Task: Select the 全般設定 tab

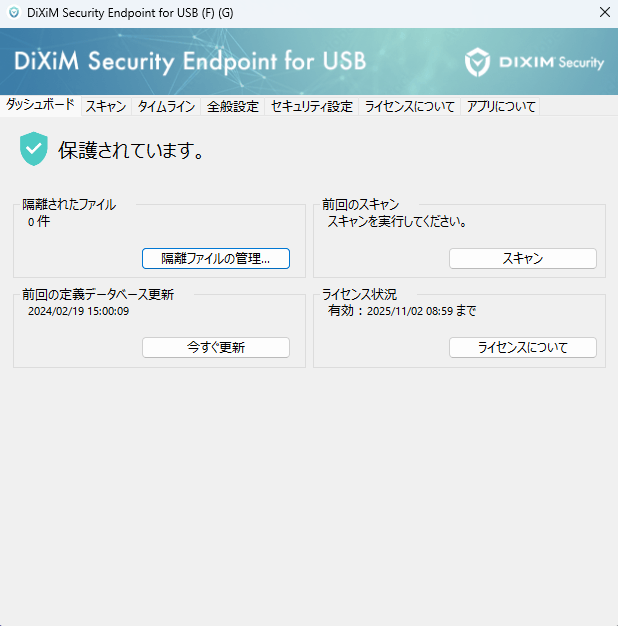Action: coord(233,106)
